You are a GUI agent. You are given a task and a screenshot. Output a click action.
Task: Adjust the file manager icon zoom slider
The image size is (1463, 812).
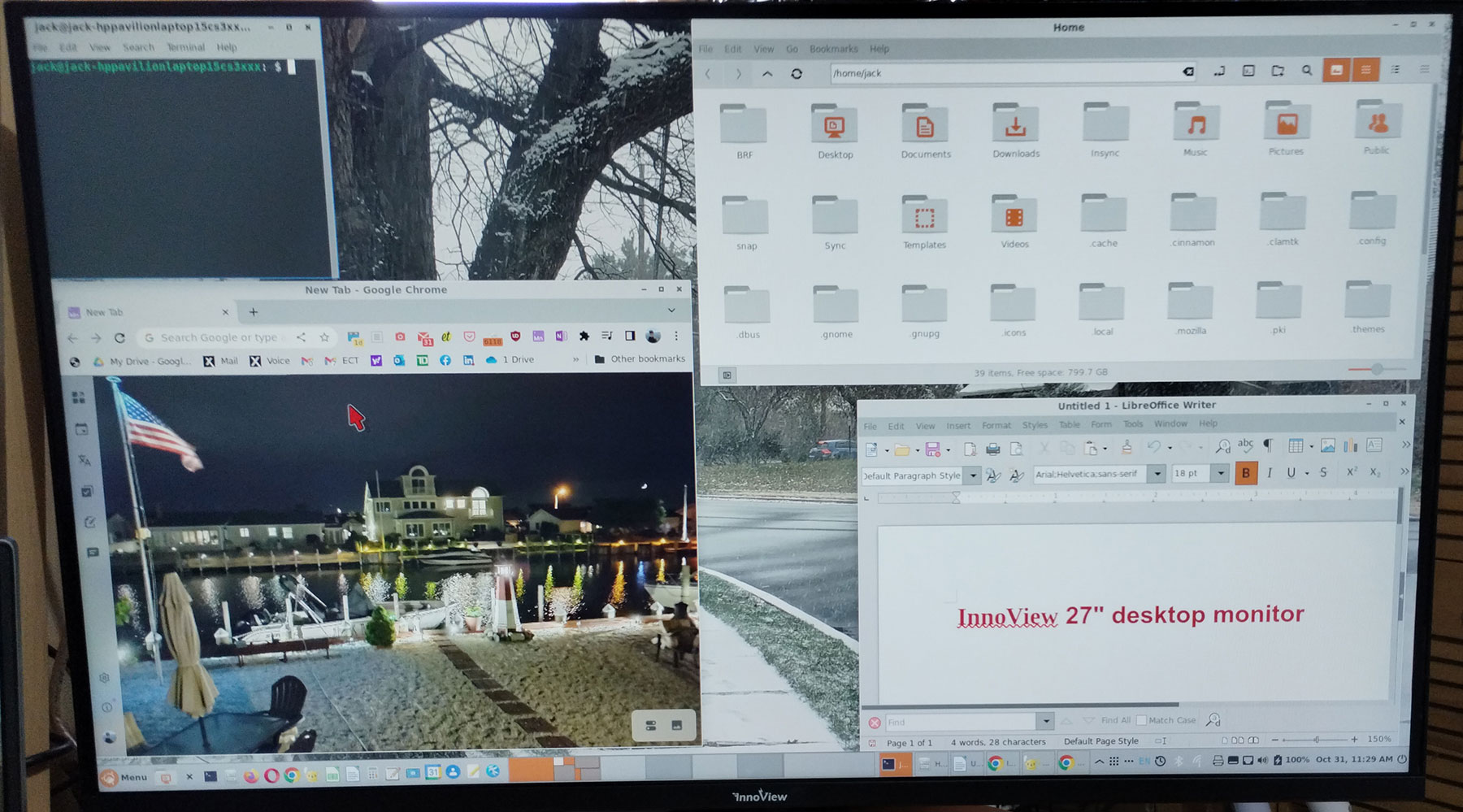[x=1377, y=369]
